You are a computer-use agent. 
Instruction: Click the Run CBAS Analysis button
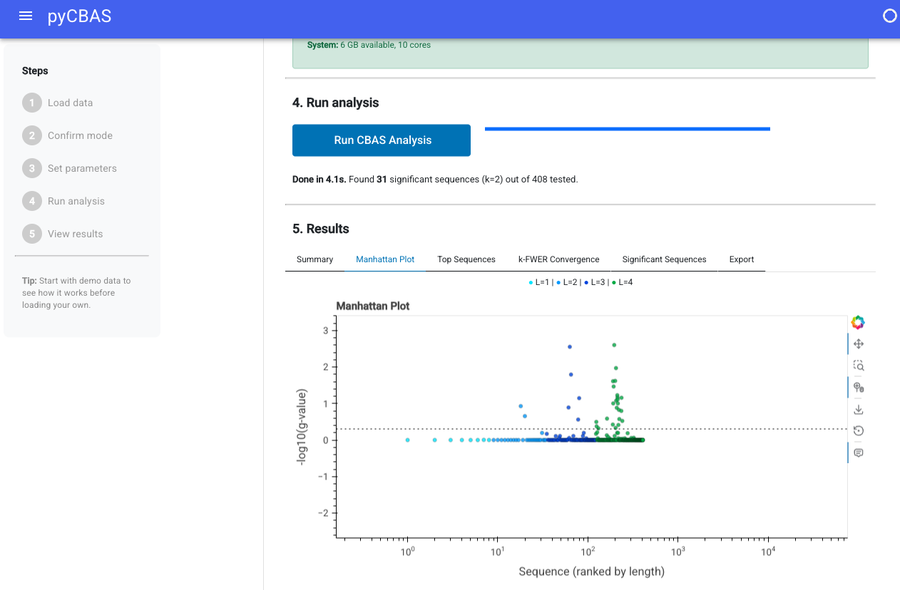point(381,140)
